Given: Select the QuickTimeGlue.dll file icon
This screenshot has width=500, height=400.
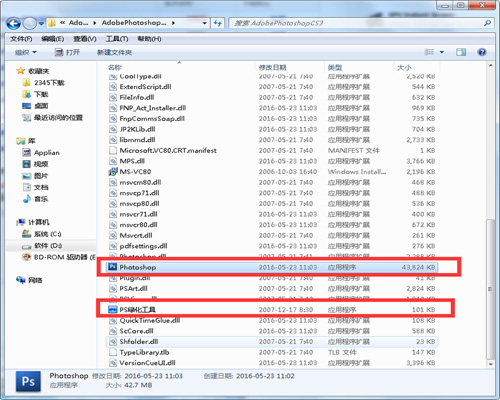Looking at the screenshot, I should [x=113, y=320].
